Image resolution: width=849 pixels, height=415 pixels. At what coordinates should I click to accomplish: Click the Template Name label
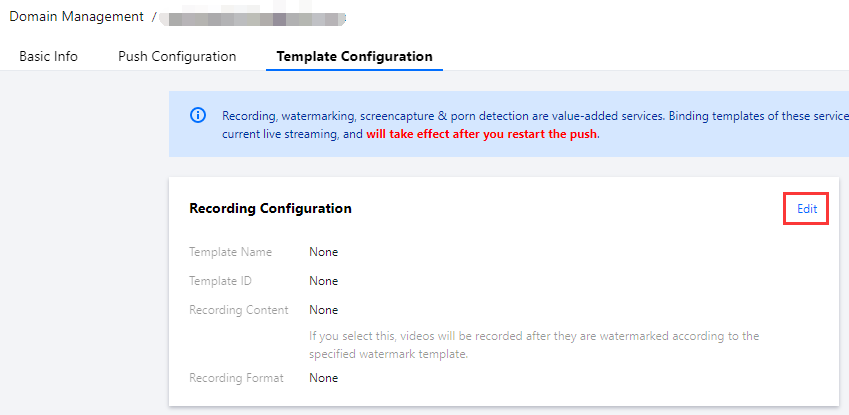[230, 252]
